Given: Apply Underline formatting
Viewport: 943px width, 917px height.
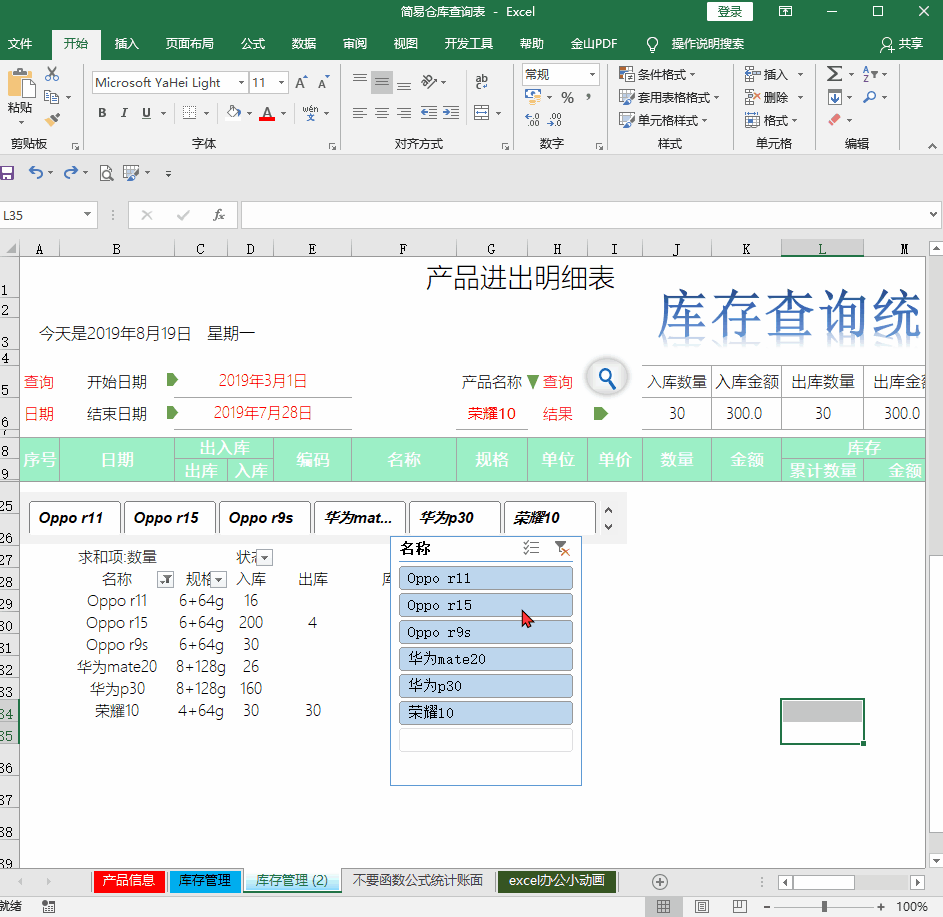Looking at the screenshot, I should [146, 113].
